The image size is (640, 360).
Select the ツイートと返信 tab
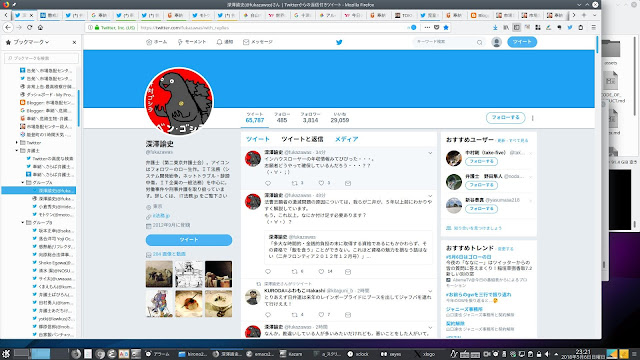tap(302, 139)
